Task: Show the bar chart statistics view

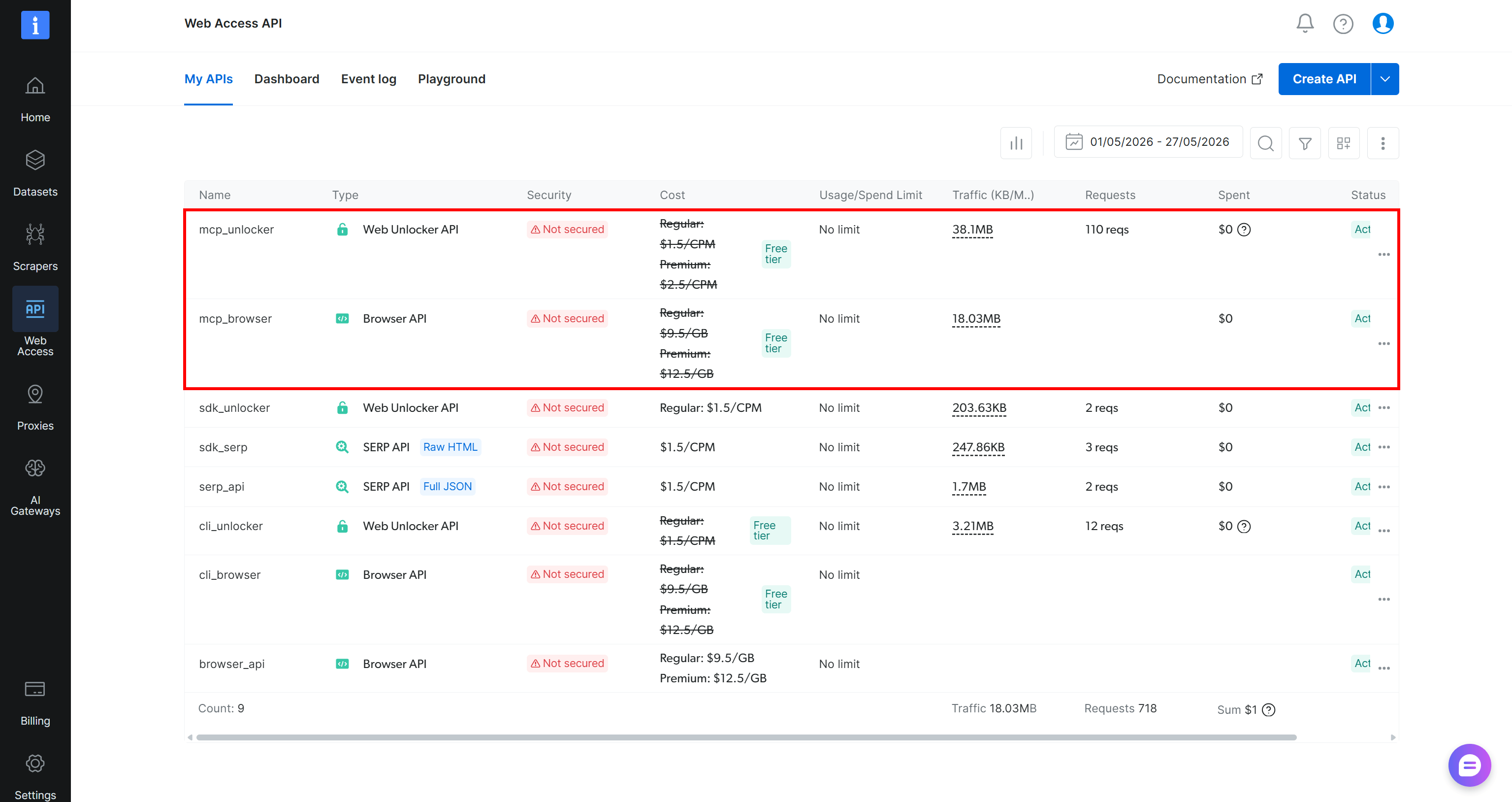Action: (1016, 143)
